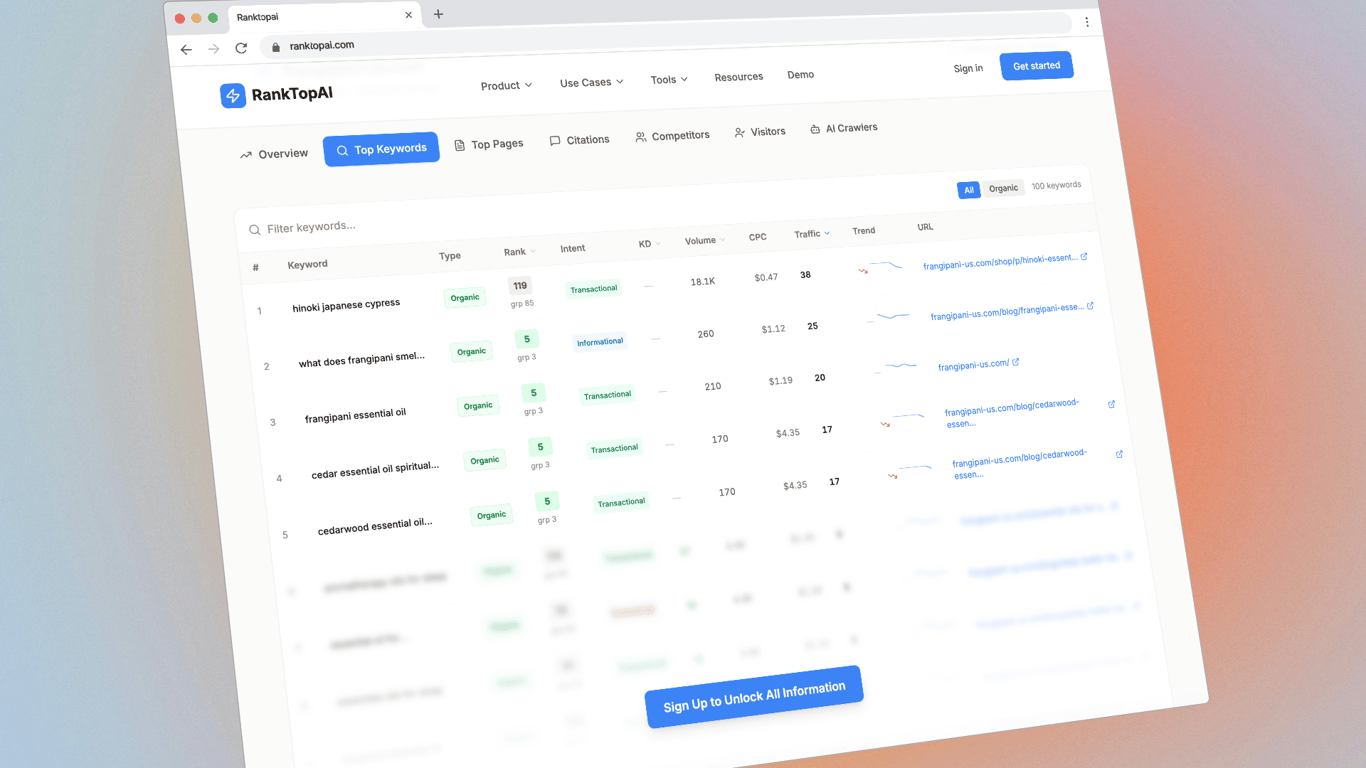This screenshot has width=1366, height=768.
Task: Click keyword 'cedar essential oil spiritual...'
Action: pos(375,469)
